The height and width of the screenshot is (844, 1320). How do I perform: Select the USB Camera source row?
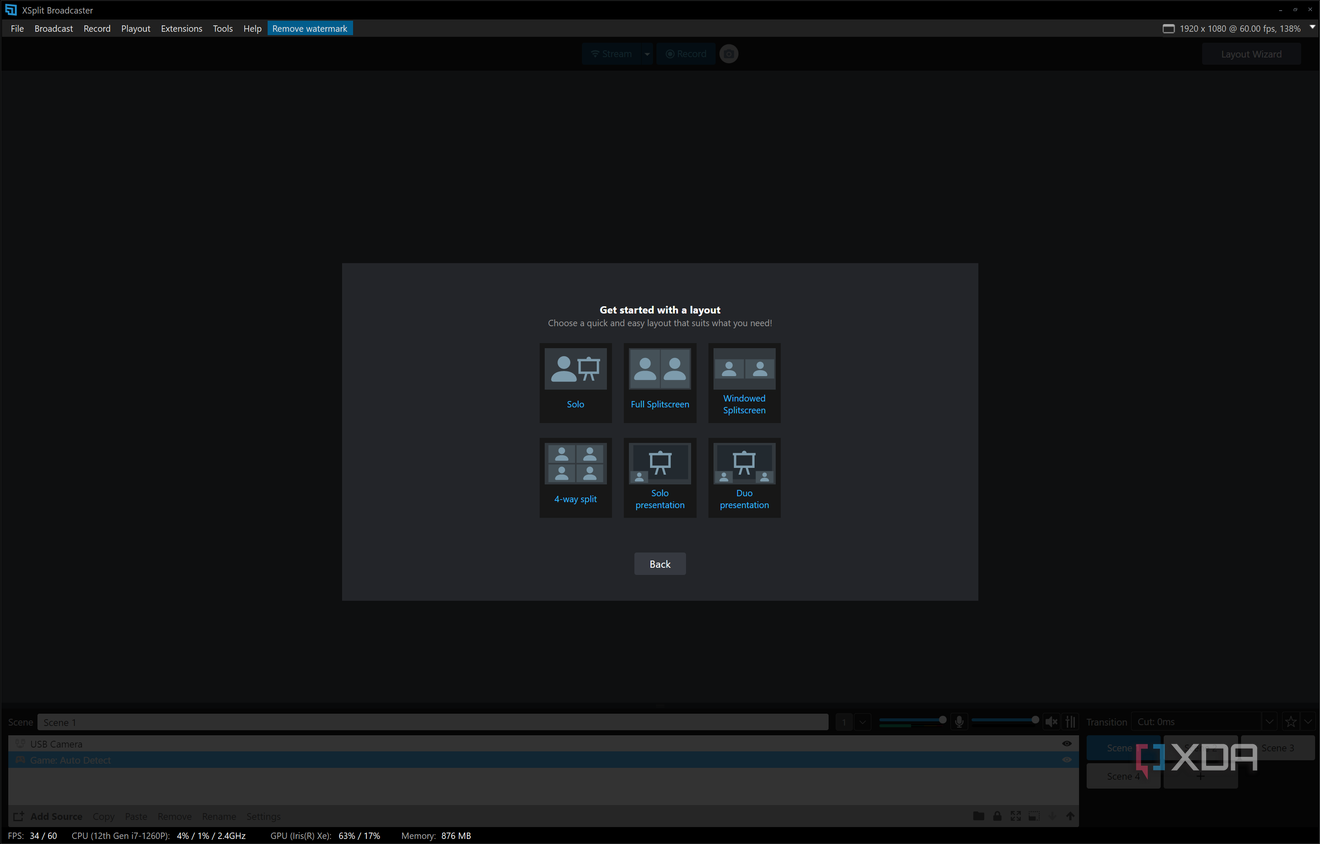(543, 744)
